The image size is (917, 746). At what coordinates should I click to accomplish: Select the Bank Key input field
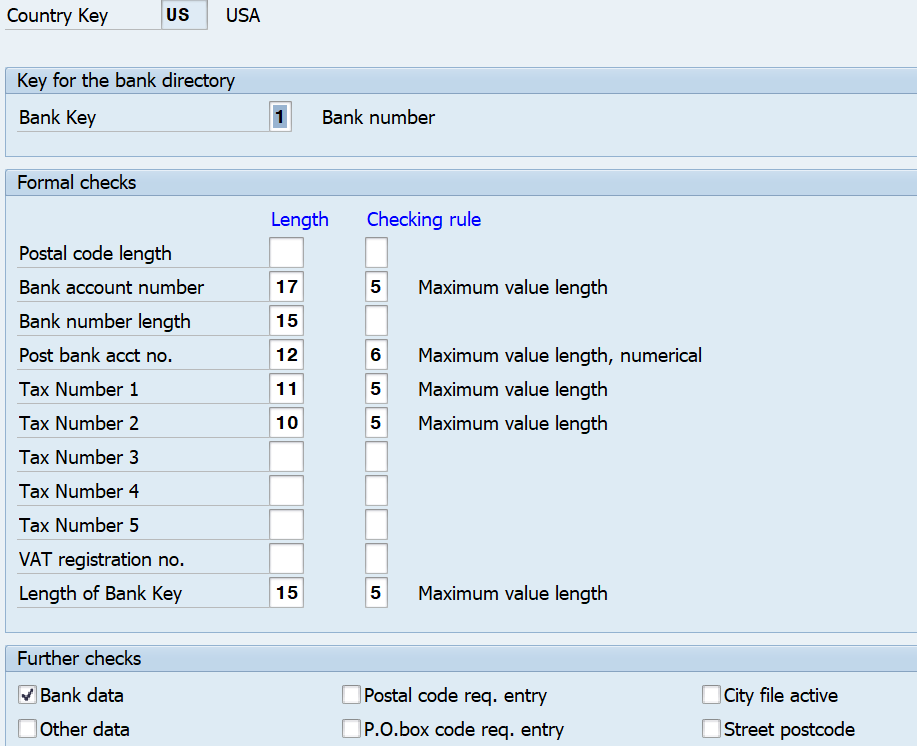pos(280,117)
